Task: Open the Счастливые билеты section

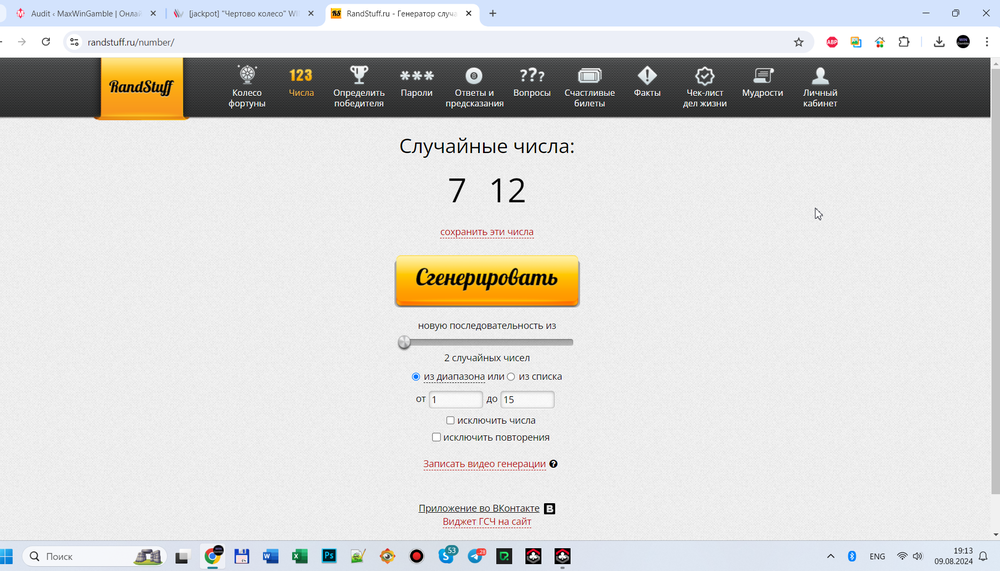Action: tap(590, 76)
